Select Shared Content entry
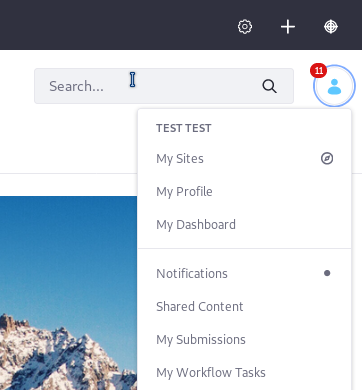 [x=245, y=307]
